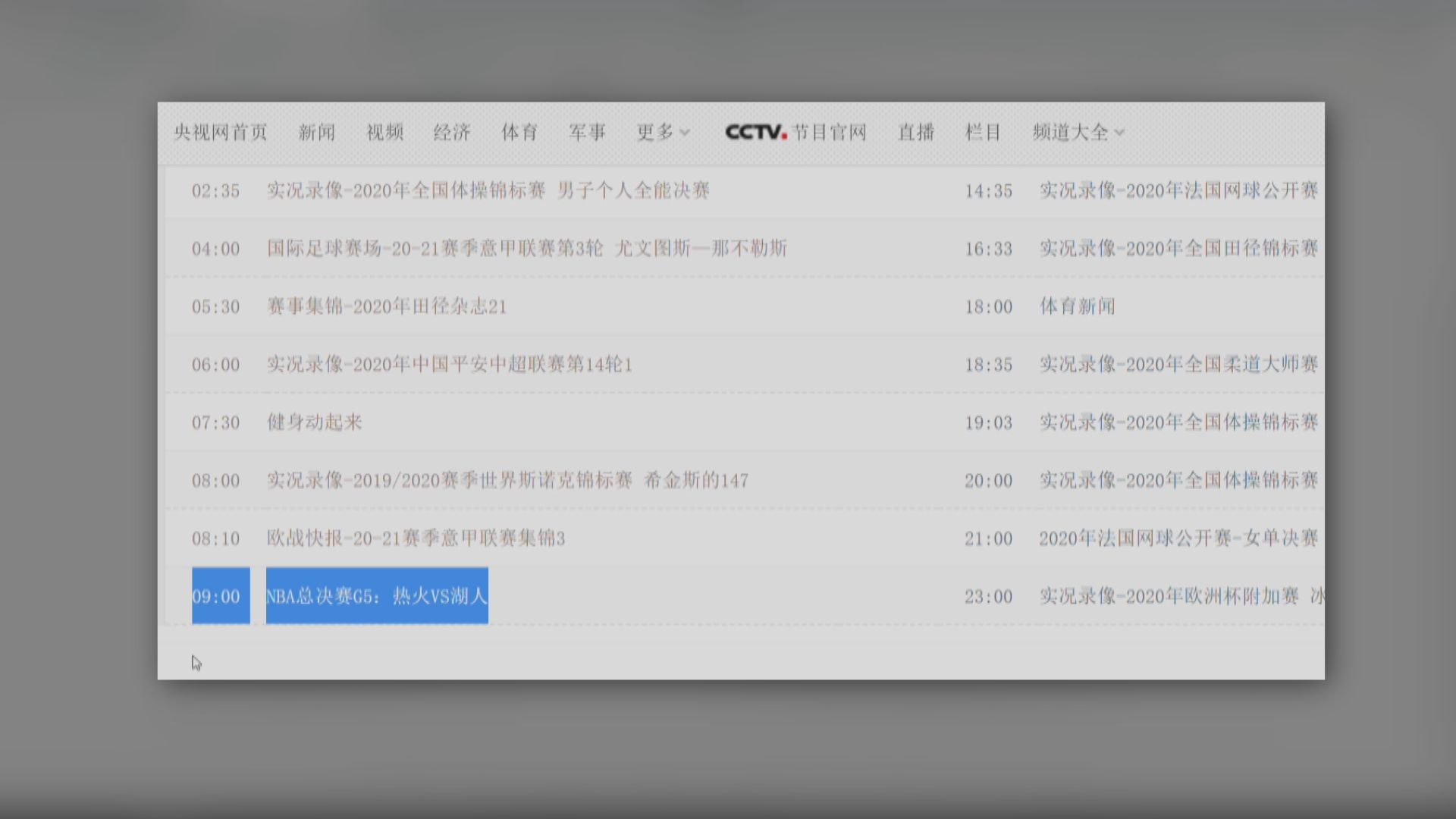Open the 军事 section
1456x819 pixels.
587,131
